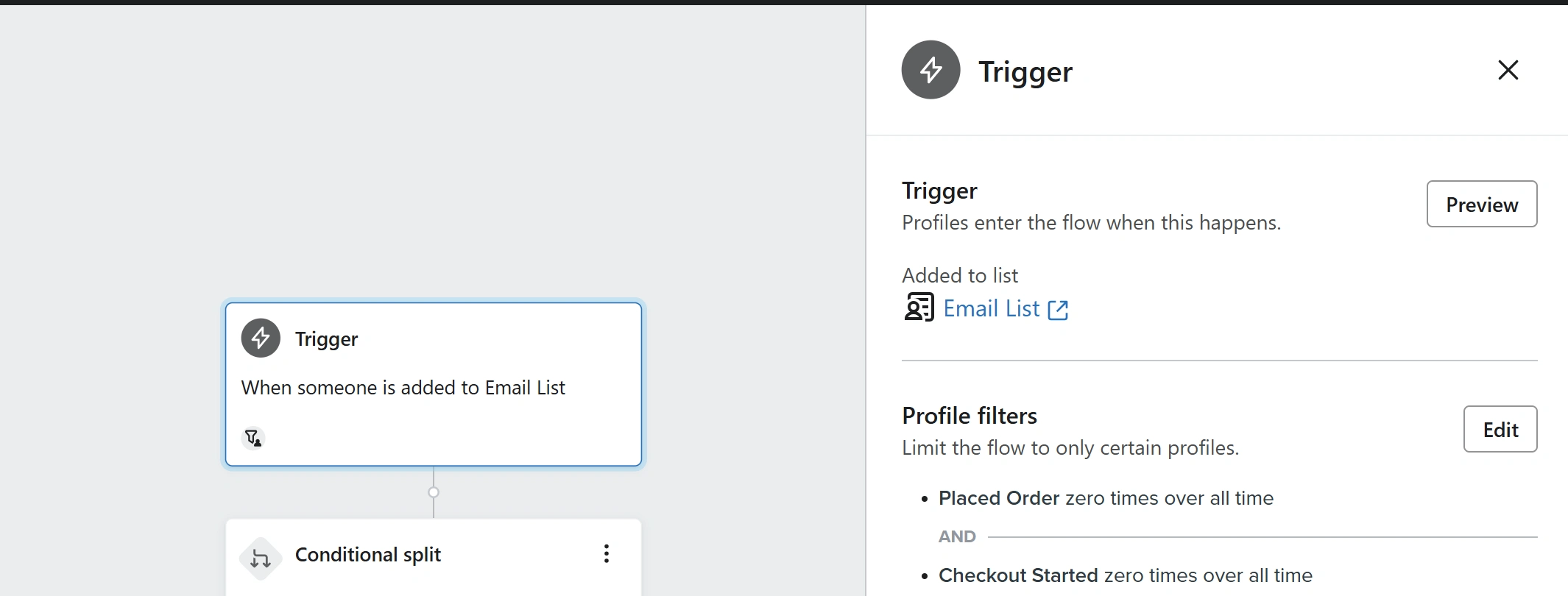Click the lightning icon in Trigger panel header
This screenshot has height=596, width=1568.
pos(930,70)
